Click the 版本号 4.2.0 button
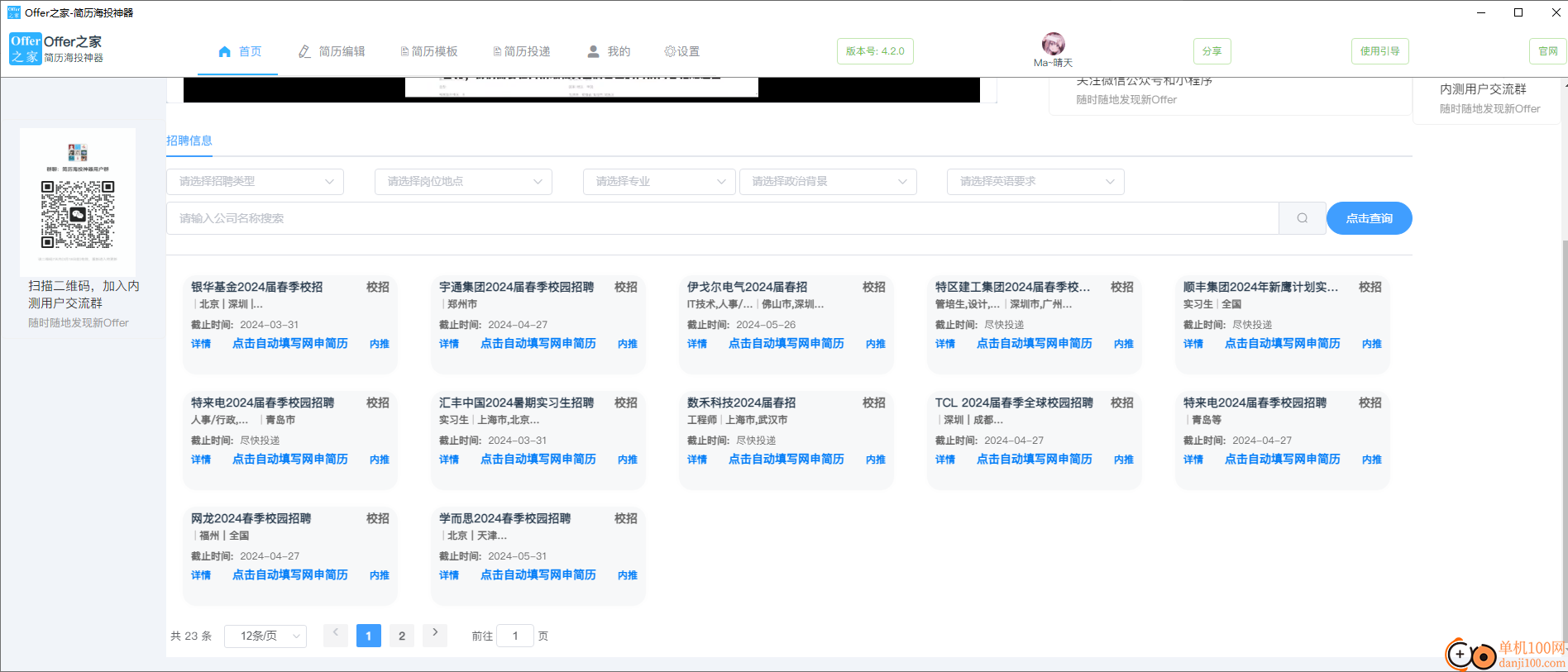This screenshot has height=672, width=1568. [x=875, y=51]
